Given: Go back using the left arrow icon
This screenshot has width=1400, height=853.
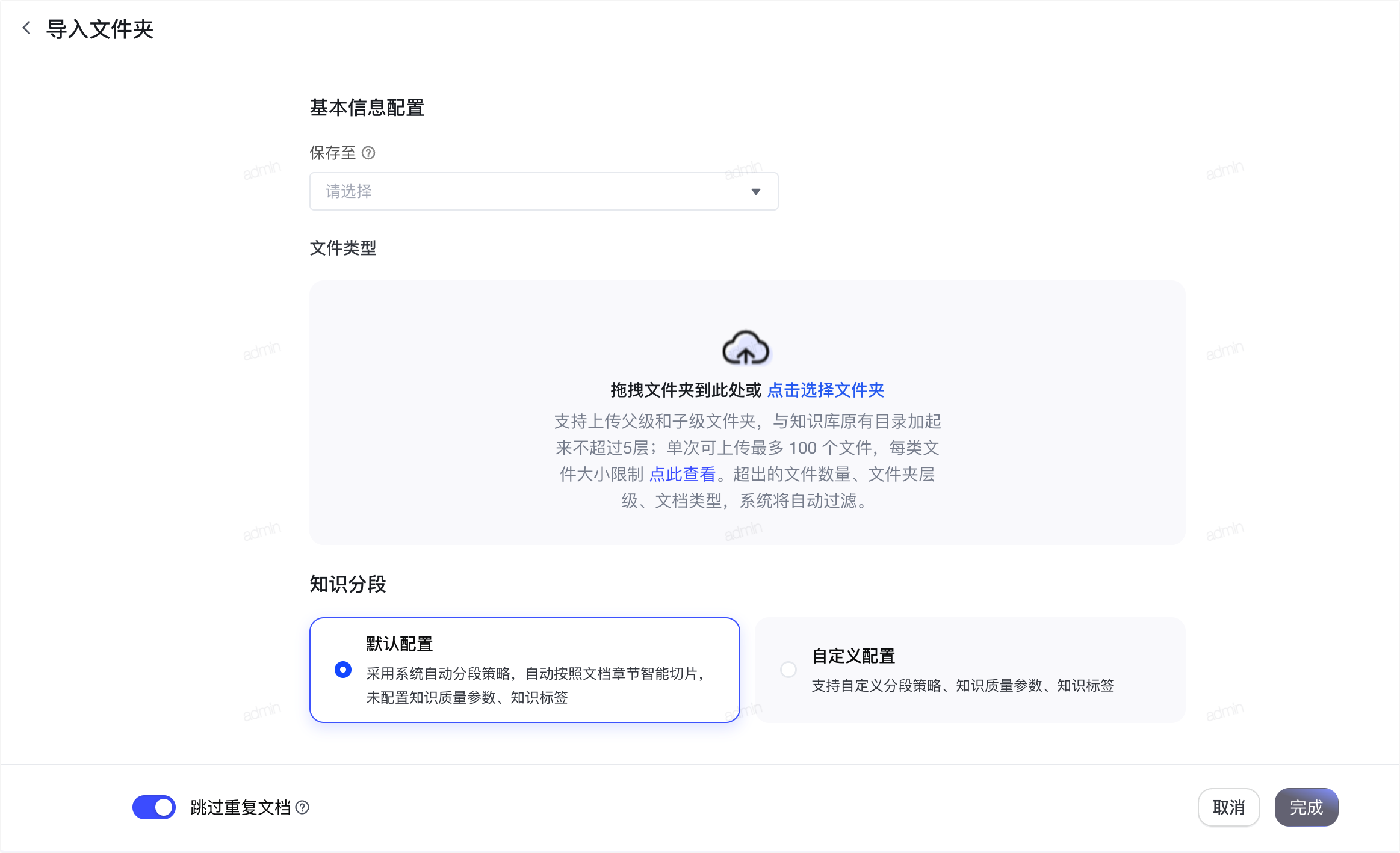Looking at the screenshot, I should click(x=26, y=28).
